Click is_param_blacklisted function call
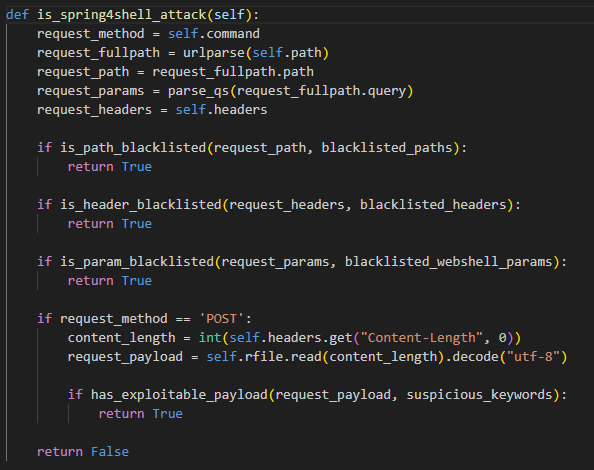This screenshot has height=470, width=594. click(x=137, y=262)
